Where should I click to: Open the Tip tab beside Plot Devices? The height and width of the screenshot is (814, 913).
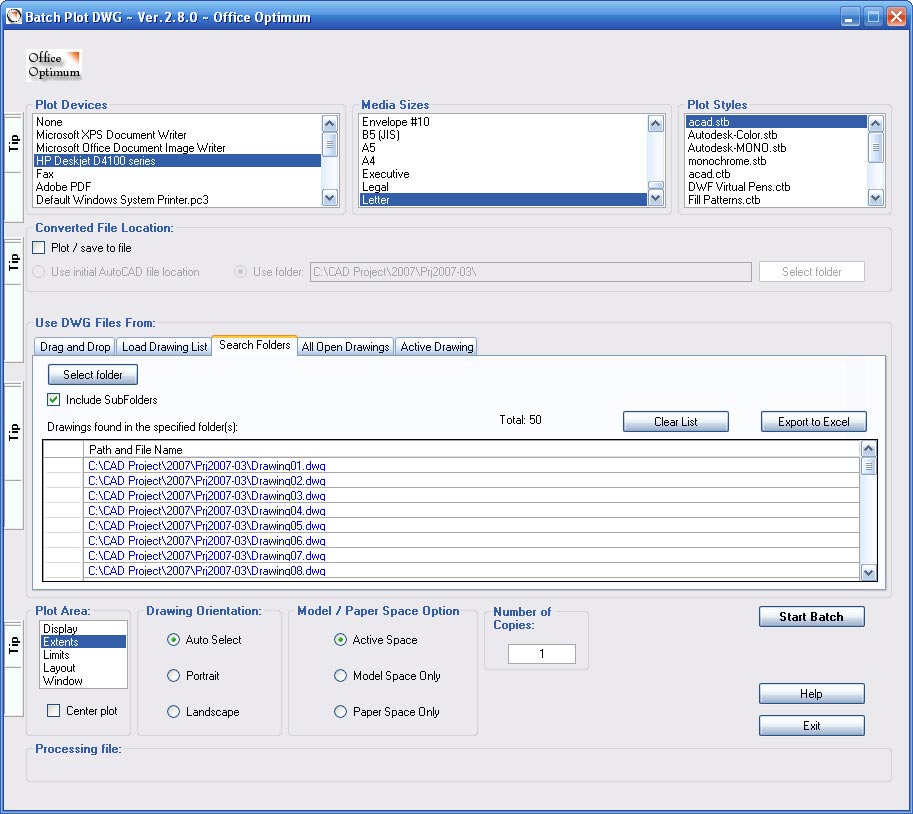13,143
